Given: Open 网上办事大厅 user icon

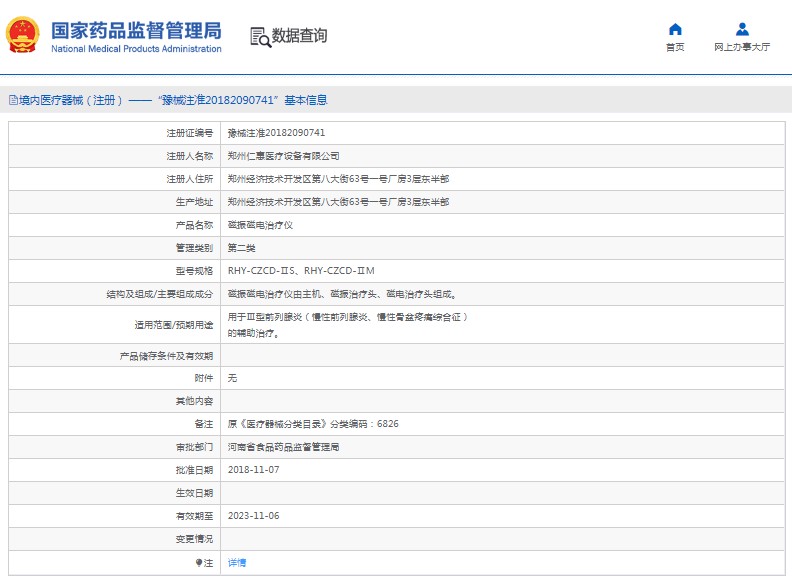Looking at the screenshot, I should pyautogui.click(x=742, y=29).
